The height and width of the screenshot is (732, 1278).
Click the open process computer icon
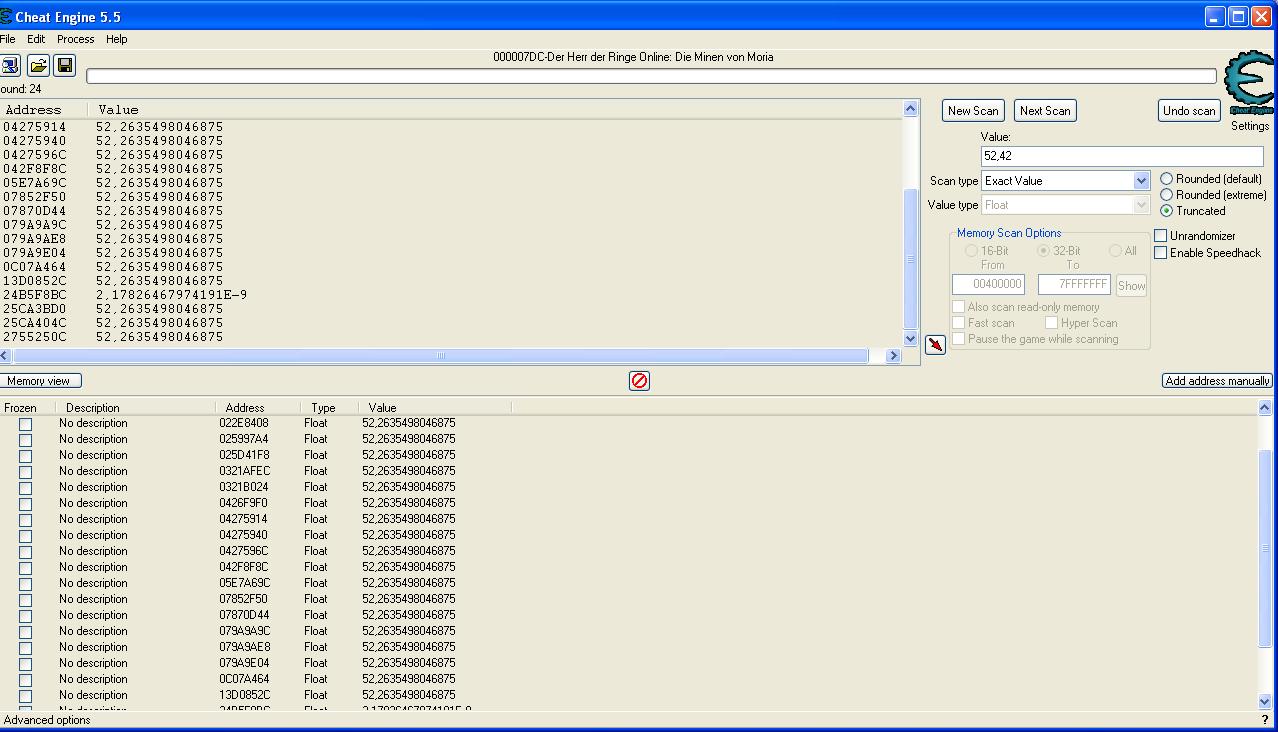[x=10, y=66]
